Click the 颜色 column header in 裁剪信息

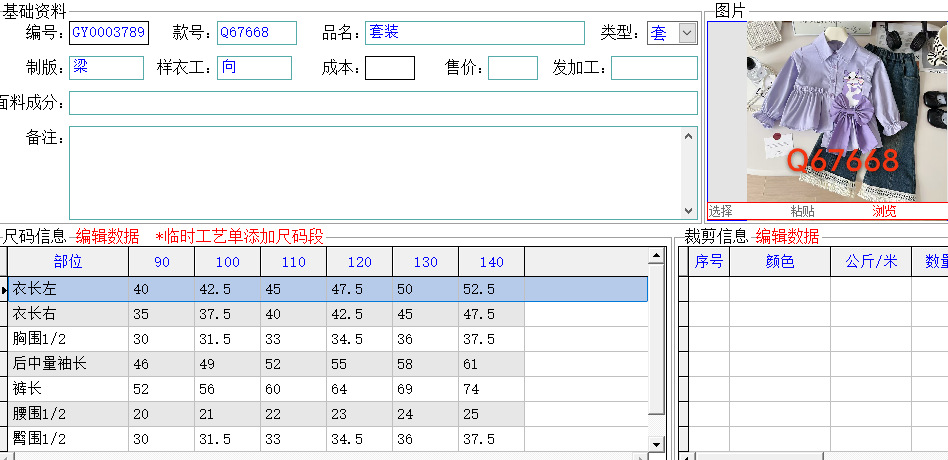tap(780, 261)
